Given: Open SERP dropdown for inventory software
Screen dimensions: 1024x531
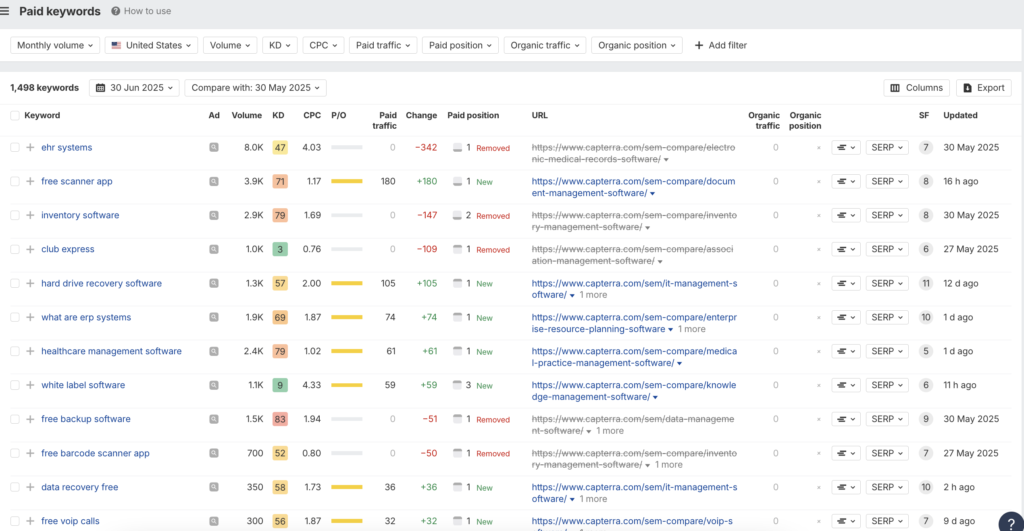Looking at the screenshot, I should coord(887,216).
